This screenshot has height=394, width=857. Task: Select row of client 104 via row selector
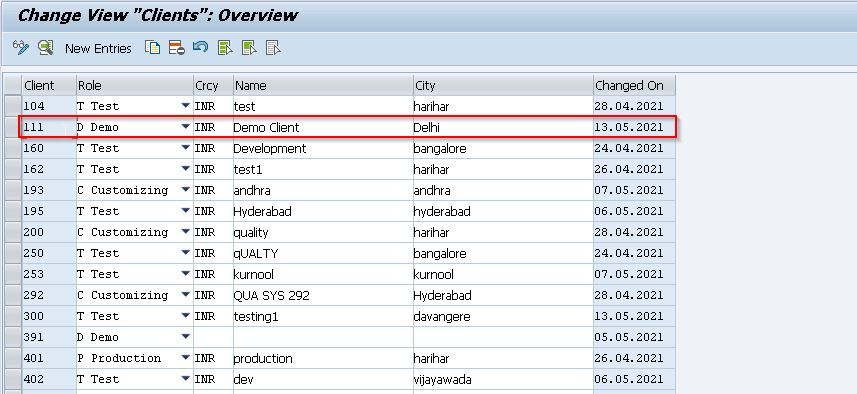13,106
